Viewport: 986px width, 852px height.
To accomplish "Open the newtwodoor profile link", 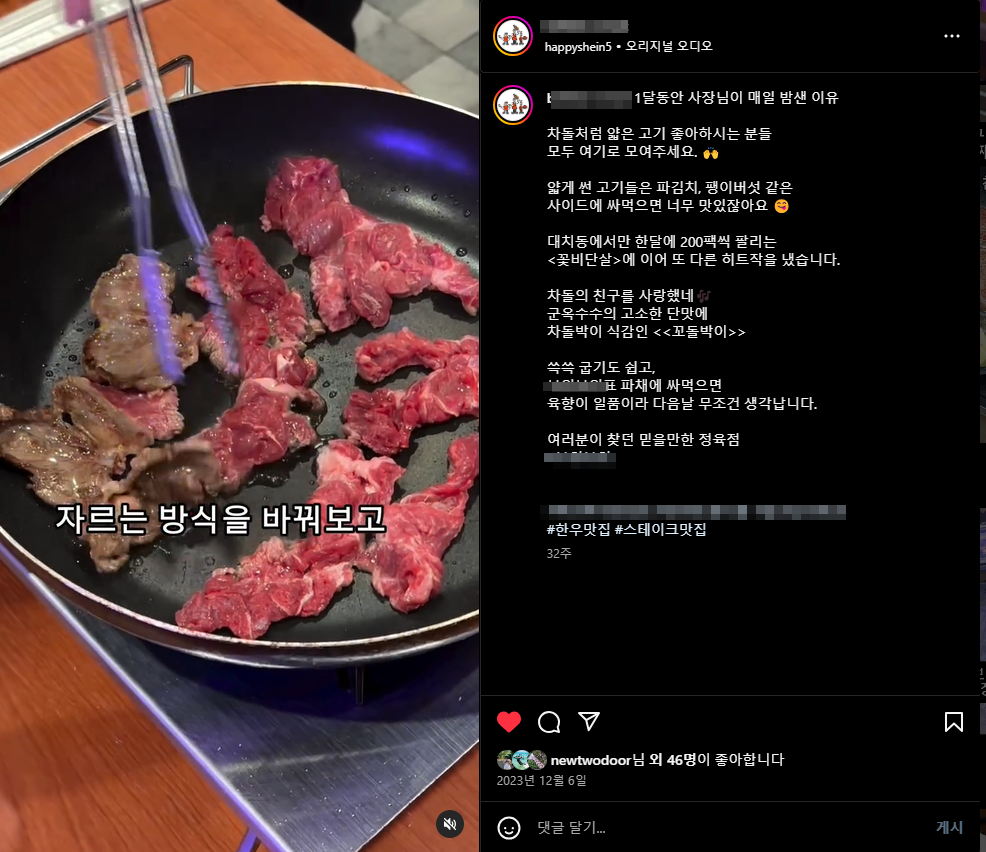I will click(590, 760).
